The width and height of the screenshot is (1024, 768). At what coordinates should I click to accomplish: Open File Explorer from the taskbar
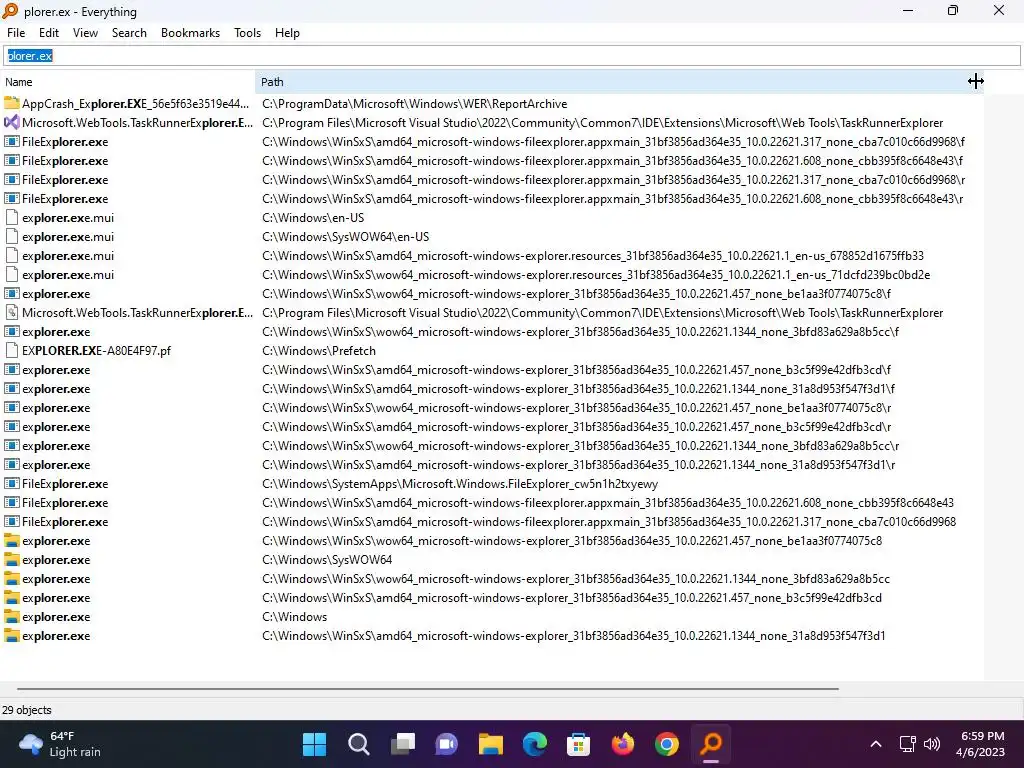coord(490,744)
